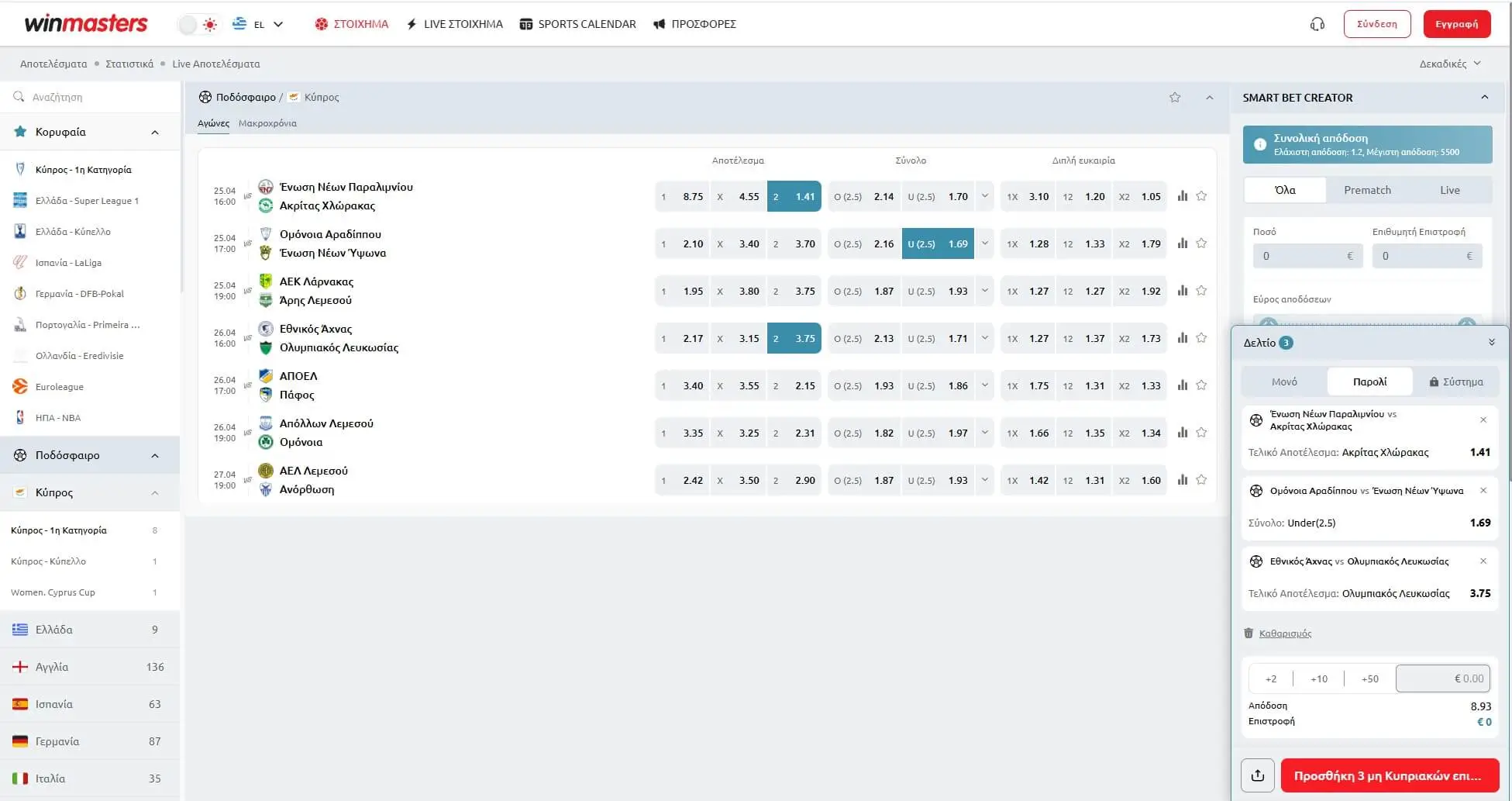Open statistics for ΑΕΛ Λεμεσού match
This screenshot has height=801, width=1512.
click(x=1183, y=480)
